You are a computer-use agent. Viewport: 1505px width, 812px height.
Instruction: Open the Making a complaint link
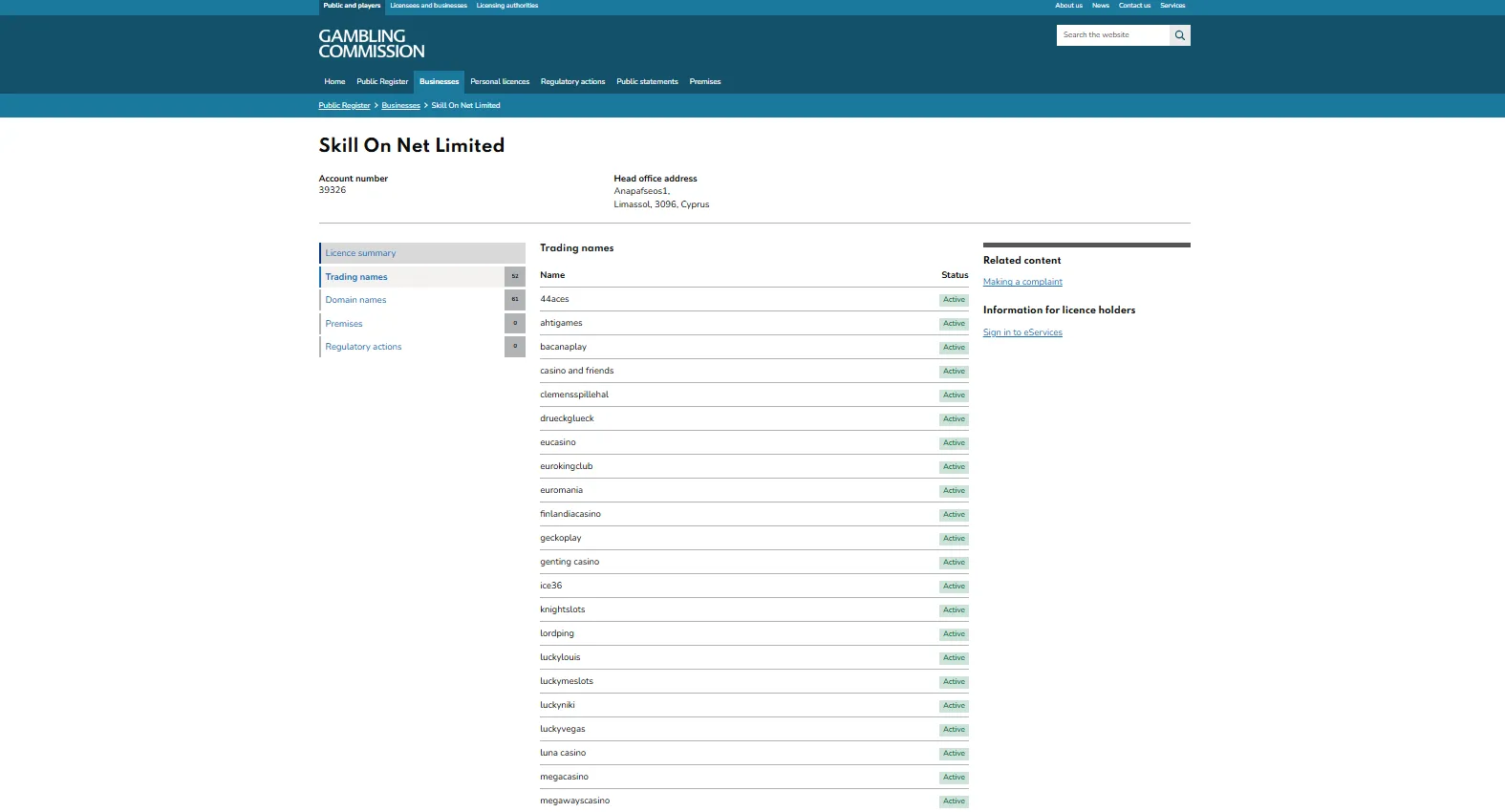pyautogui.click(x=1022, y=282)
